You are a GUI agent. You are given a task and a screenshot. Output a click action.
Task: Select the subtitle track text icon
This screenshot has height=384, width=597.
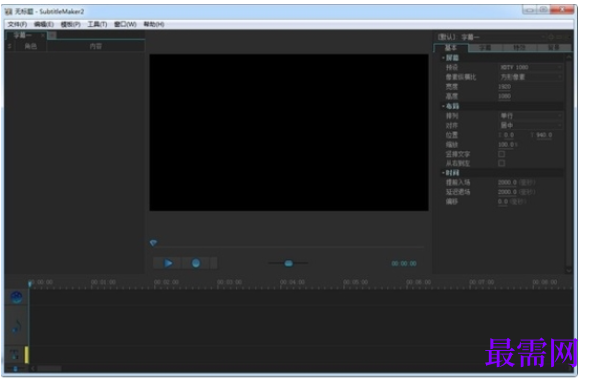coord(15,355)
